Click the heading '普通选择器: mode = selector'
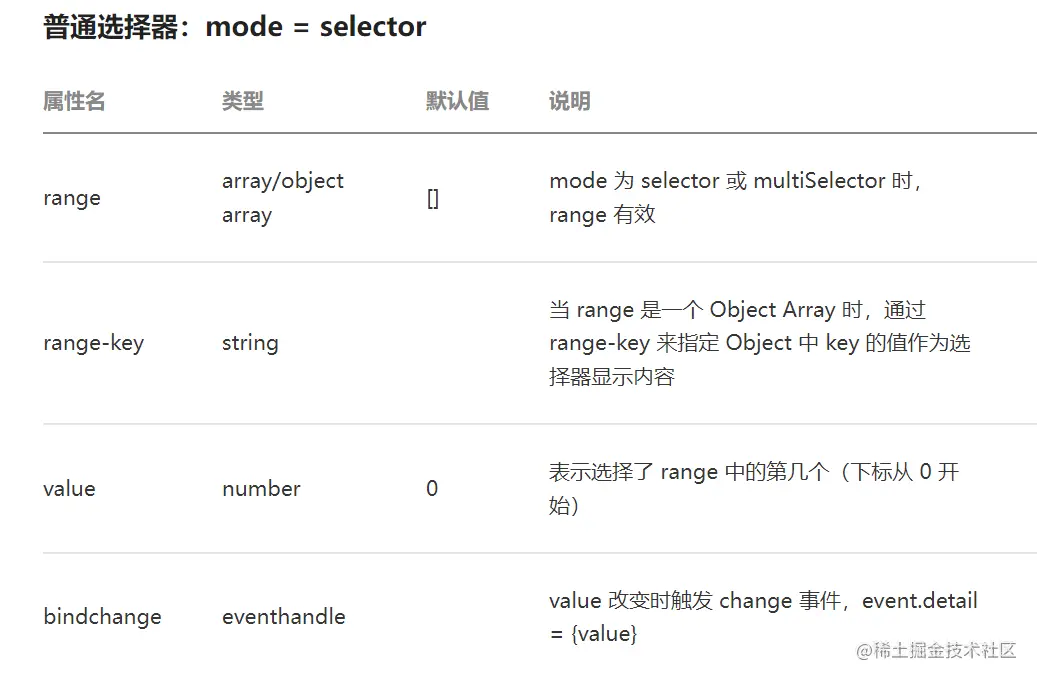1037x681 pixels. tap(235, 27)
